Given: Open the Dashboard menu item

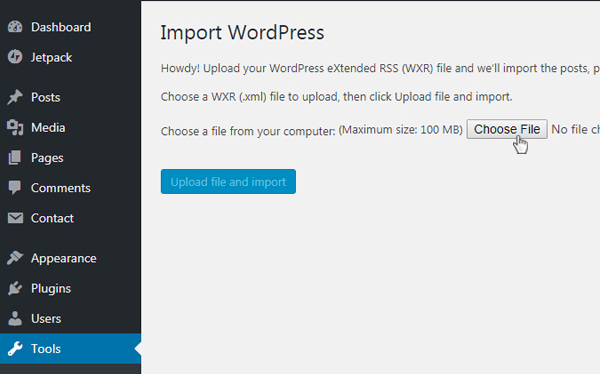Looking at the screenshot, I should [x=61, y=27].
